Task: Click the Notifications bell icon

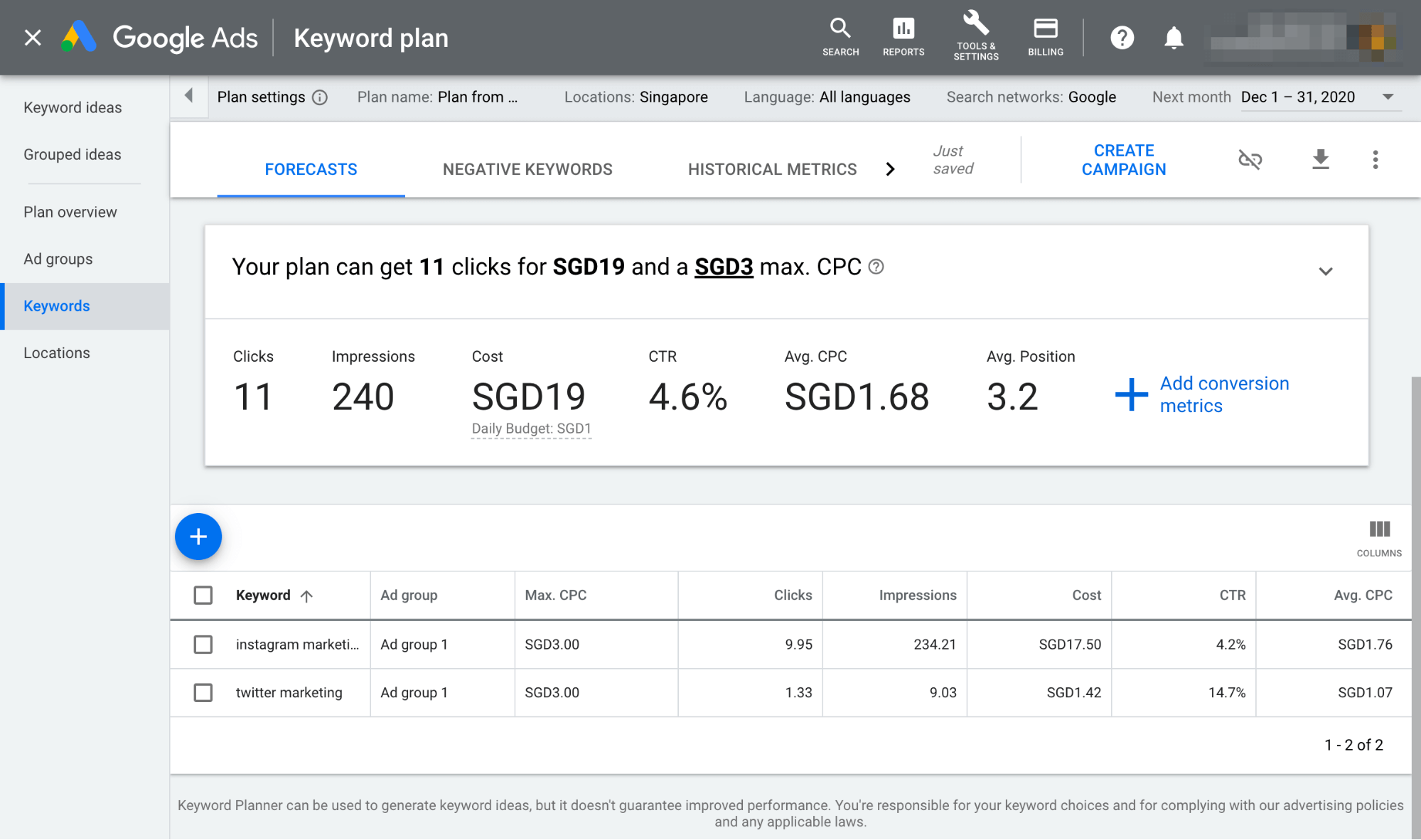Action: [x=1174, y=37]
